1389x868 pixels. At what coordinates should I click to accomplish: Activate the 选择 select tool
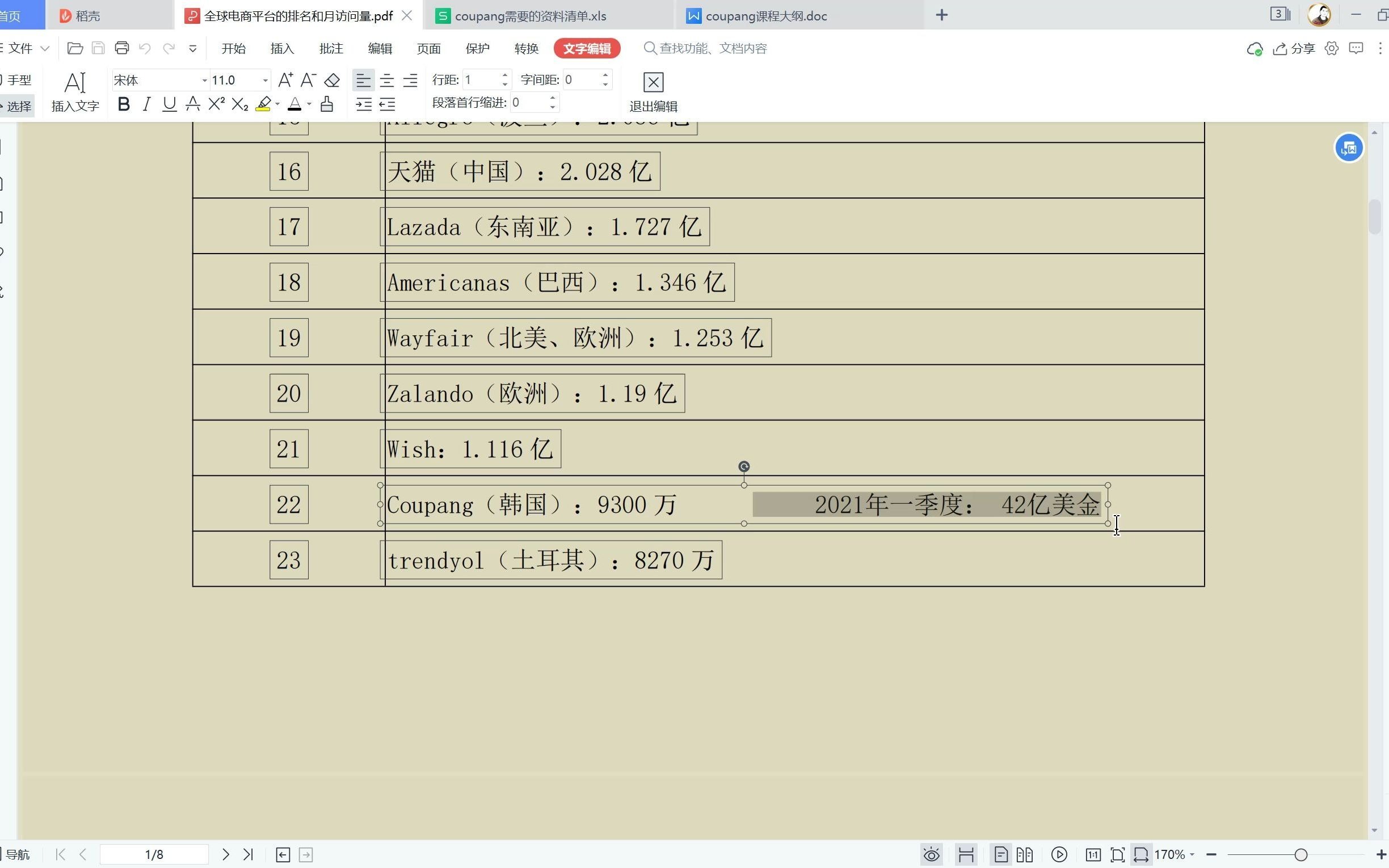[x=16, y=106]
